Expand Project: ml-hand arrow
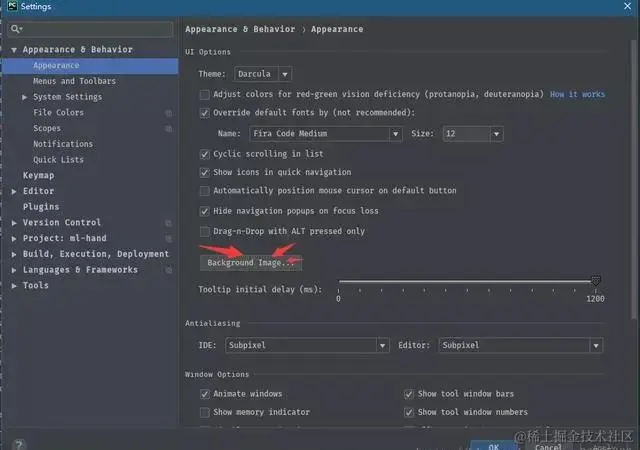 pos(14,238)
